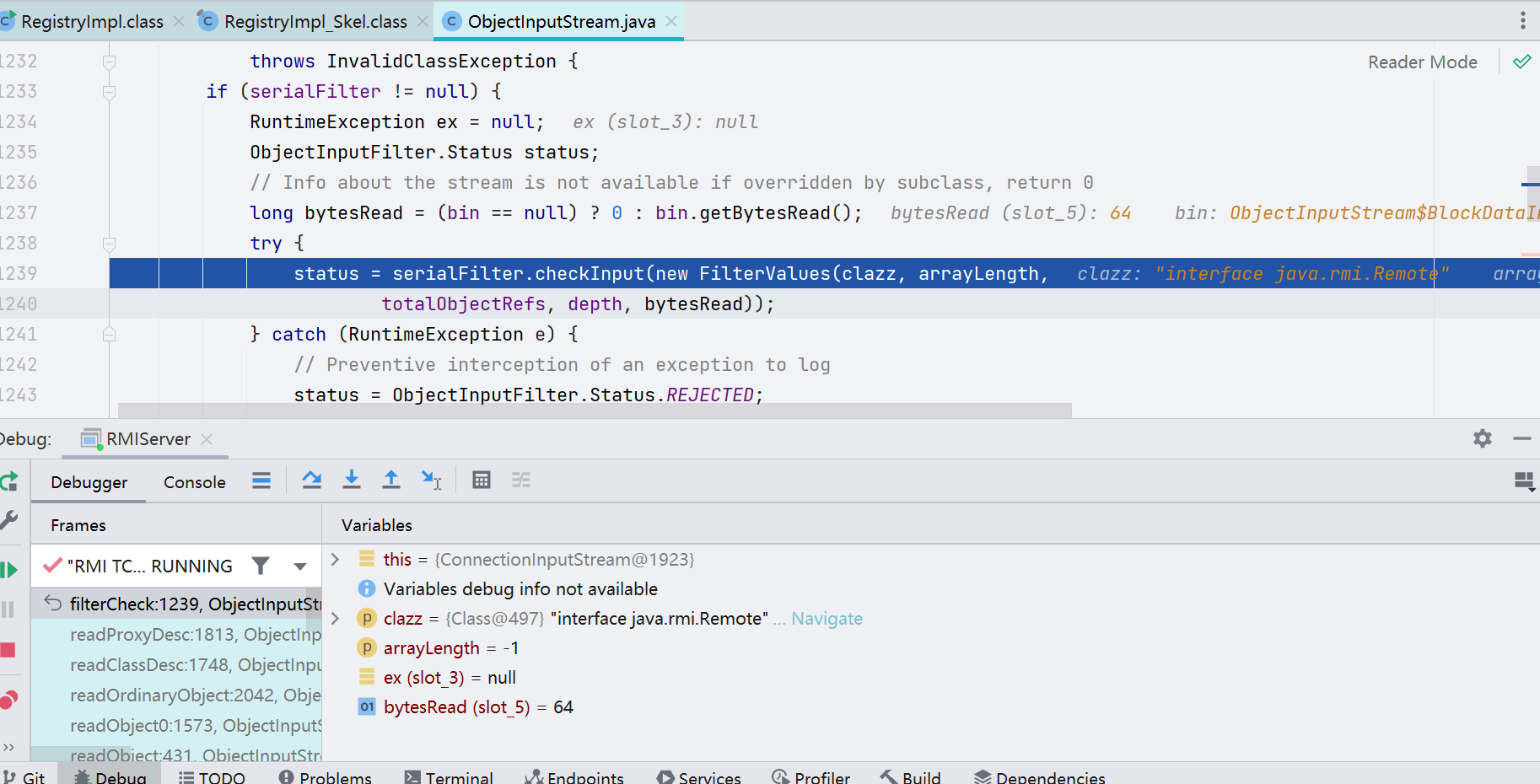Screen dimensions: 1540x784
Task: Open the Evaluate Expression calculator icon
Action: [482, 481]
